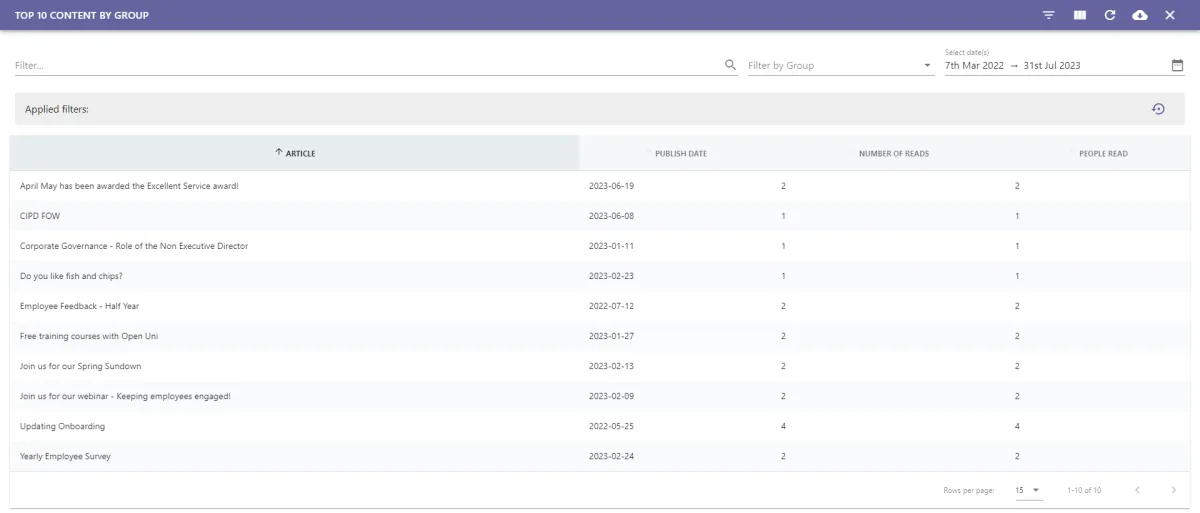
Task: Open the filter list icon in header
Action: point(1049,15)
